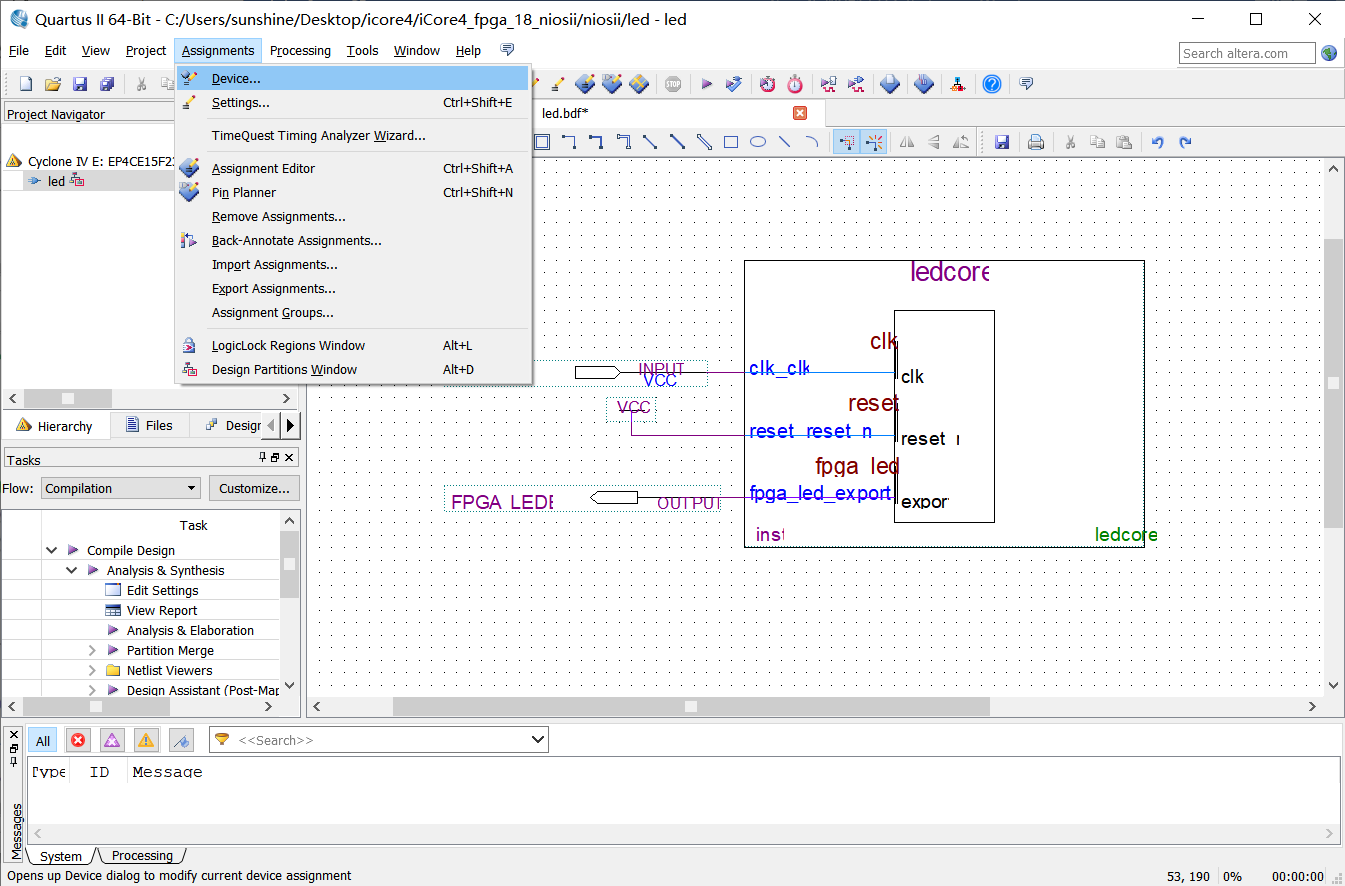Switch to the Processing messages tab
The width and height of the screenshot is (1345, 886).
[x=142, y=856]
